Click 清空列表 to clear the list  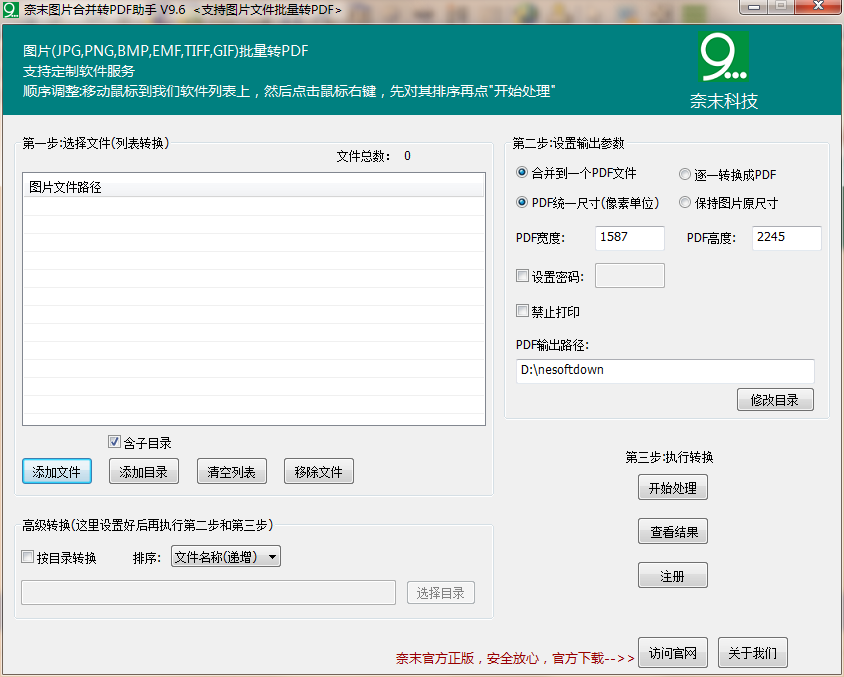tap(231, 471)
